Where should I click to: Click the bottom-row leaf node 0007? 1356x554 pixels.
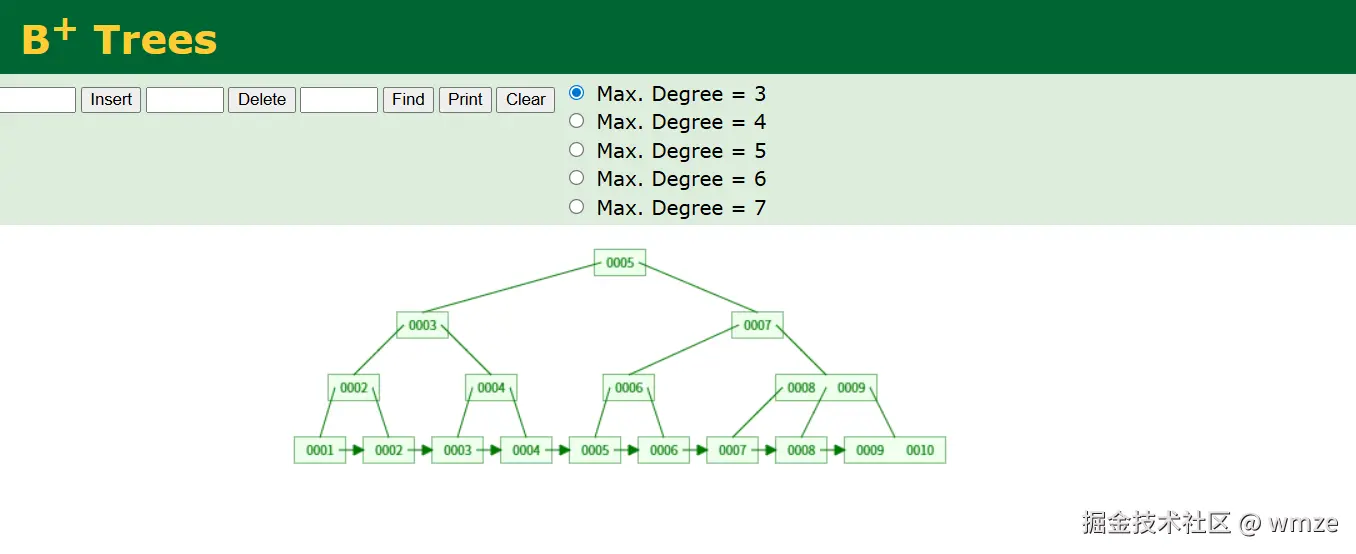point(733,450)
